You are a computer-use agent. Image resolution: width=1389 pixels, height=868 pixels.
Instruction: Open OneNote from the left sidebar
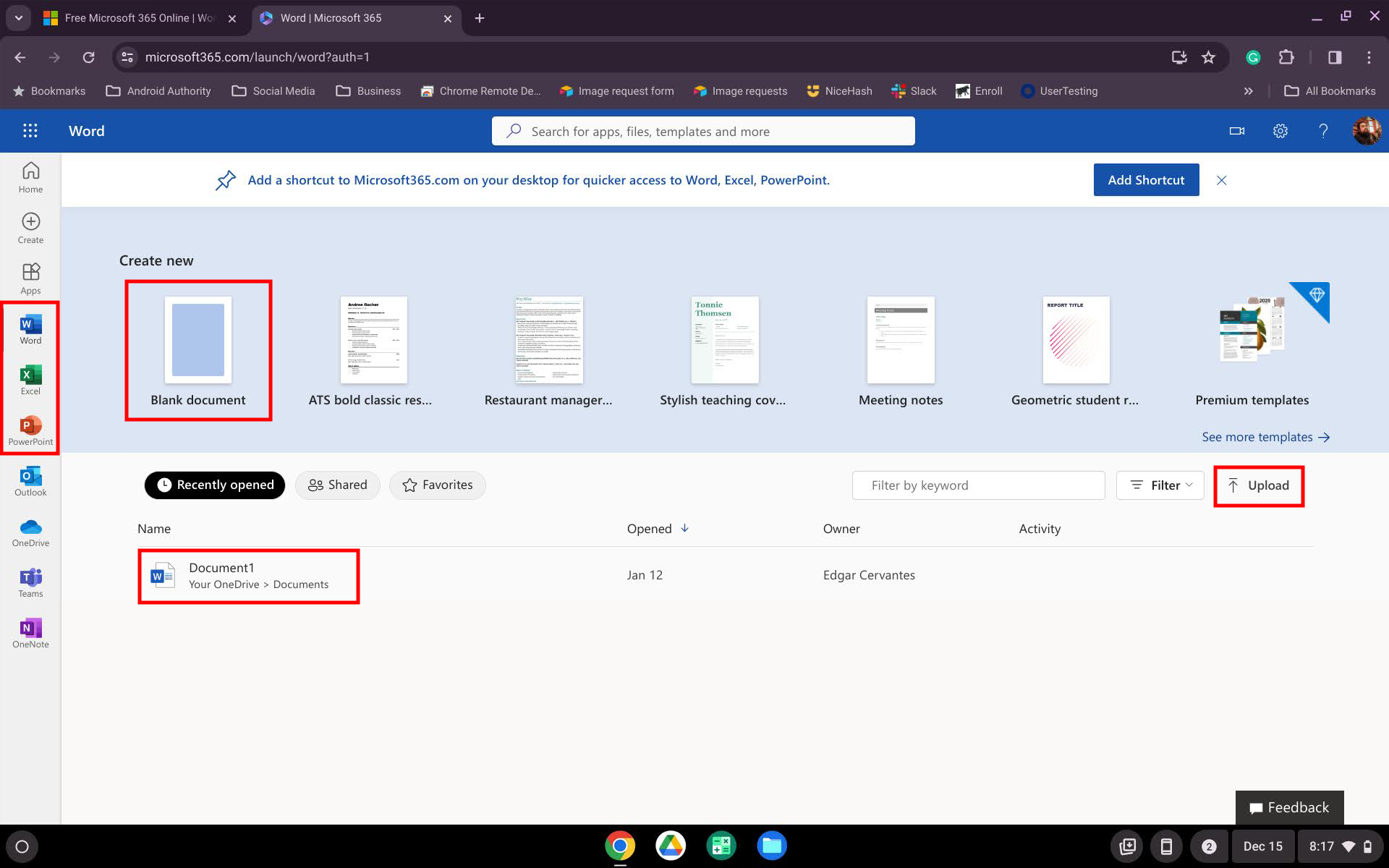click(x=30, y=633)
